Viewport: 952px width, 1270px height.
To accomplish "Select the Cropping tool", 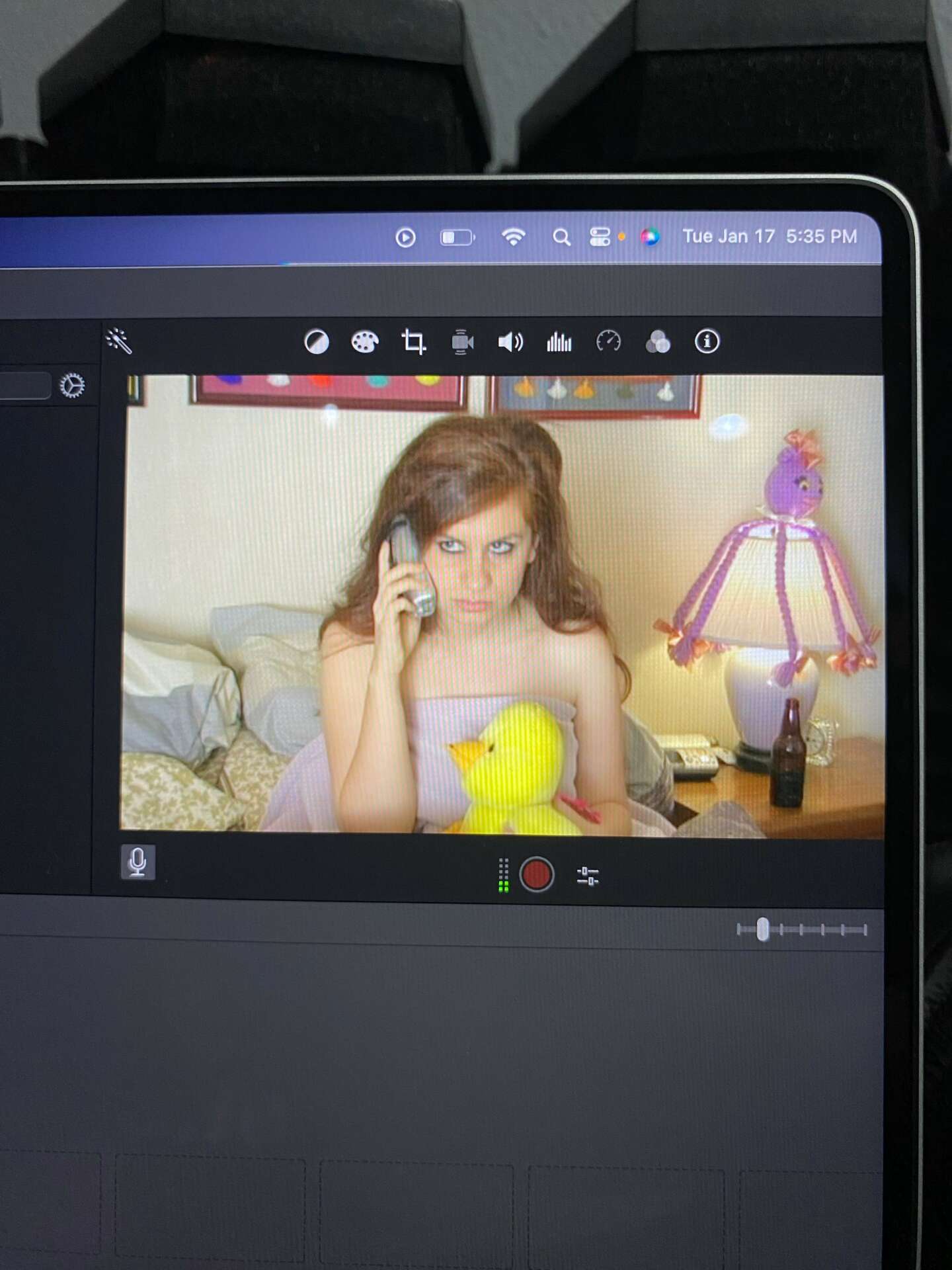I will tap(414, 343).
